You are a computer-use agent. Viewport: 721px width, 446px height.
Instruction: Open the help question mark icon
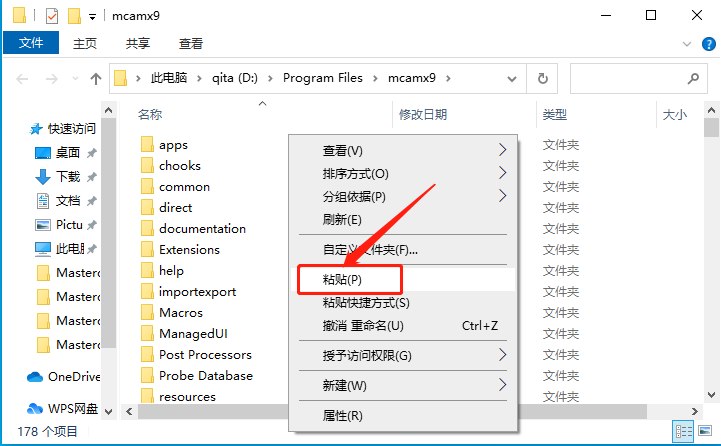pos(709,44)
